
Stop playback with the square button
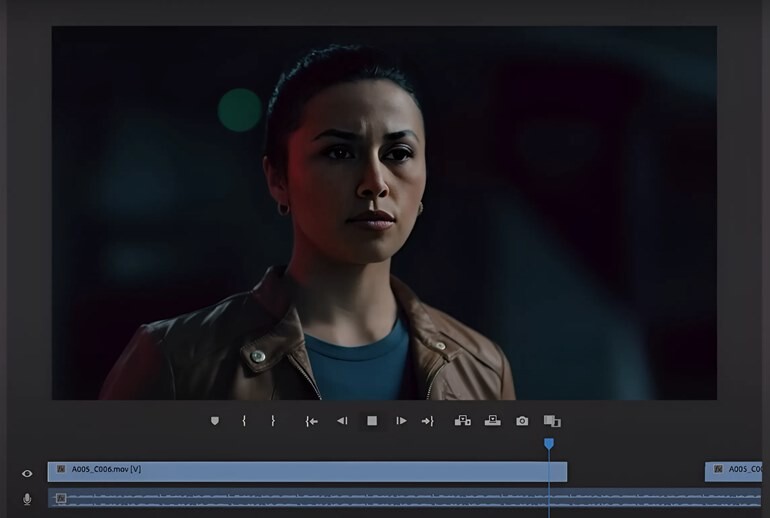(372, 421)
